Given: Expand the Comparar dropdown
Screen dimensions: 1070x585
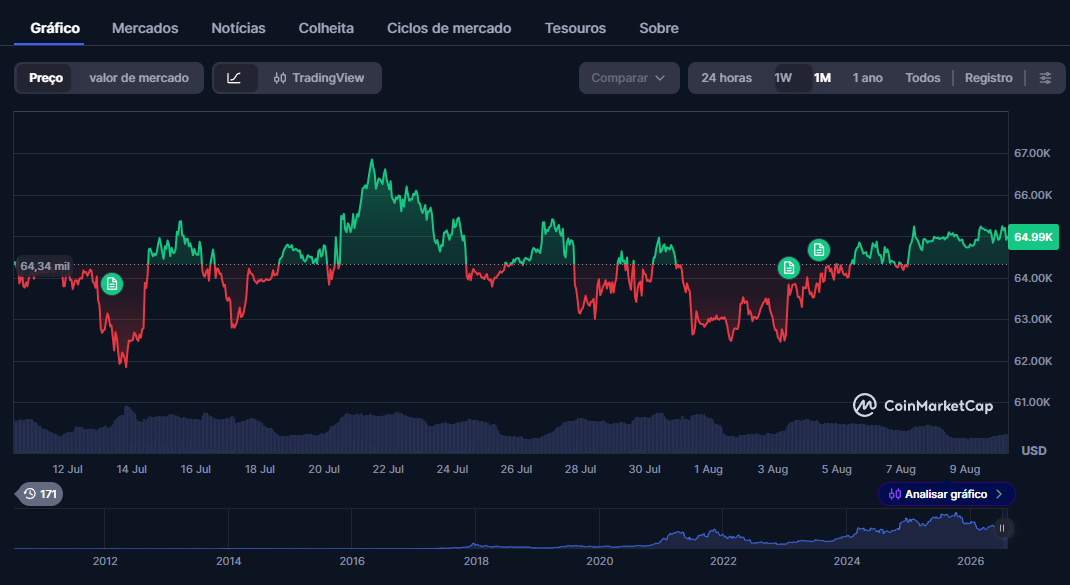Looking at the screenshot, I should [x=628, y=78].
